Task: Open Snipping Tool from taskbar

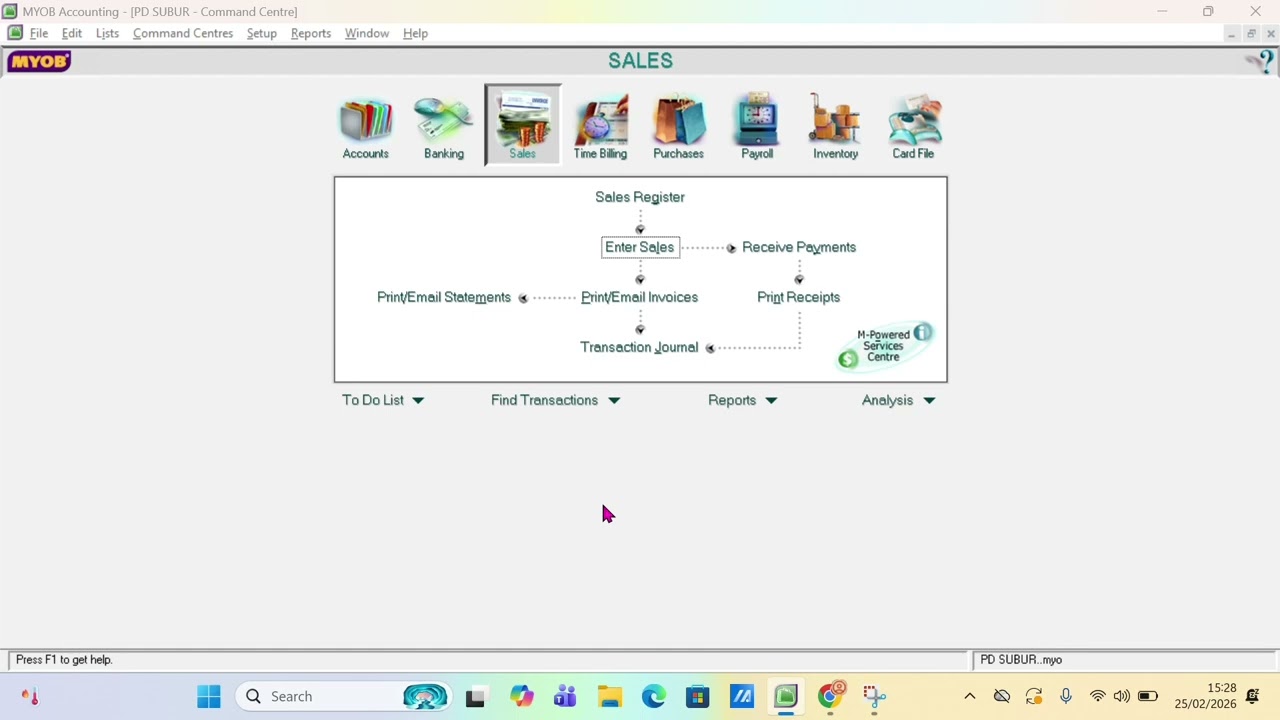Action: [874, 696]
